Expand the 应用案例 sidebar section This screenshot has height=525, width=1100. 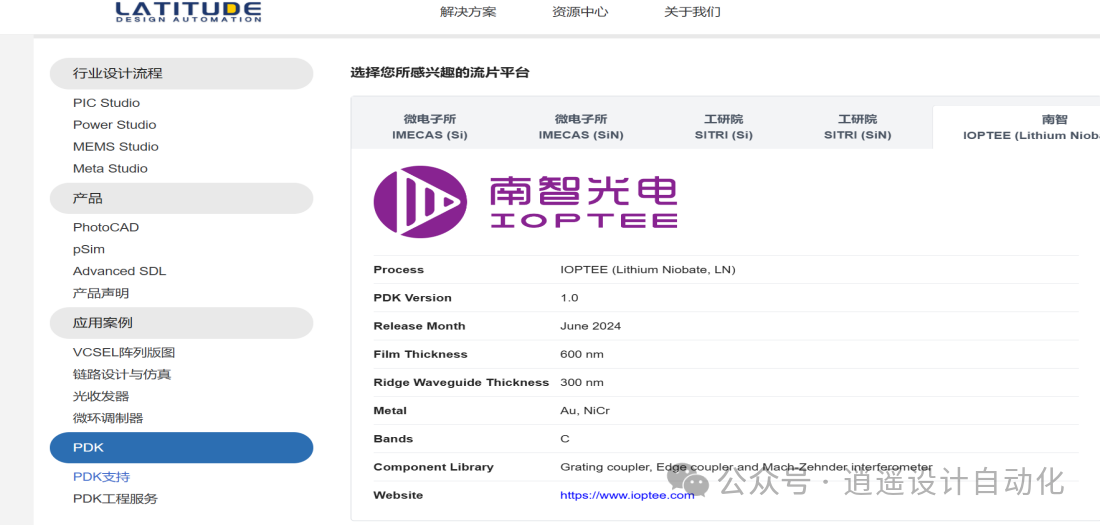pos(181,323)
